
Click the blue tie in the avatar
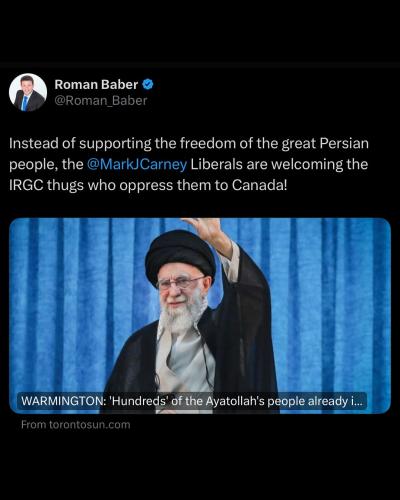pos(24,103)
